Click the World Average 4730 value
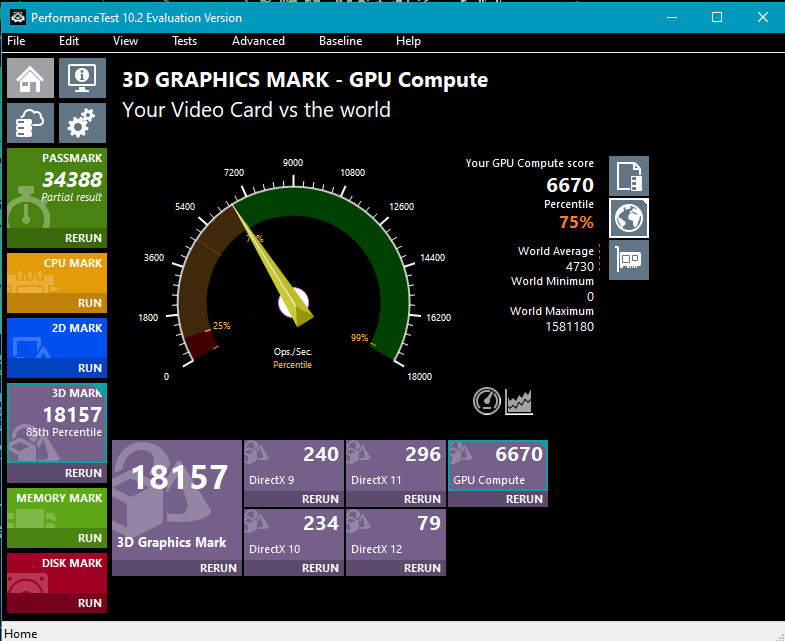This screenshot has width=785, height=641. pyautogui.click(x=580, y=266)
